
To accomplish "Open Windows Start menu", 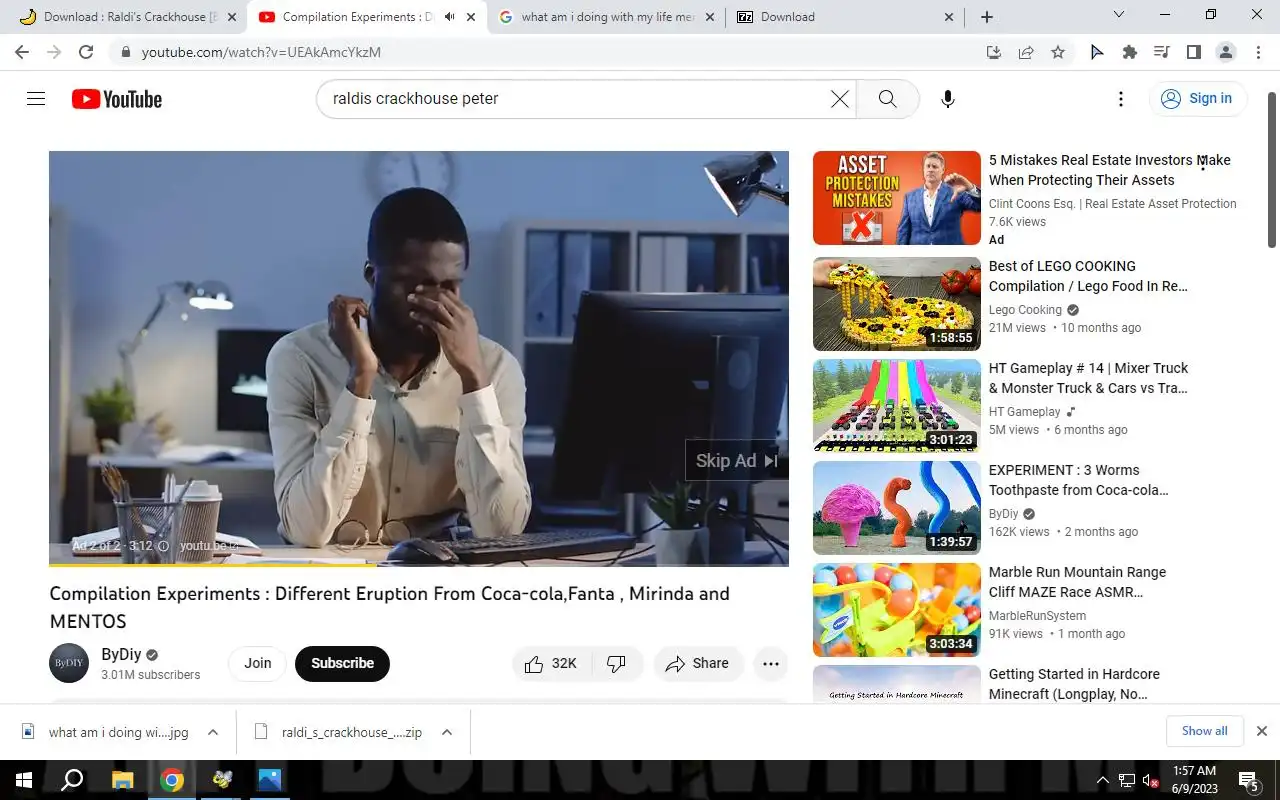I will point(24,780).
